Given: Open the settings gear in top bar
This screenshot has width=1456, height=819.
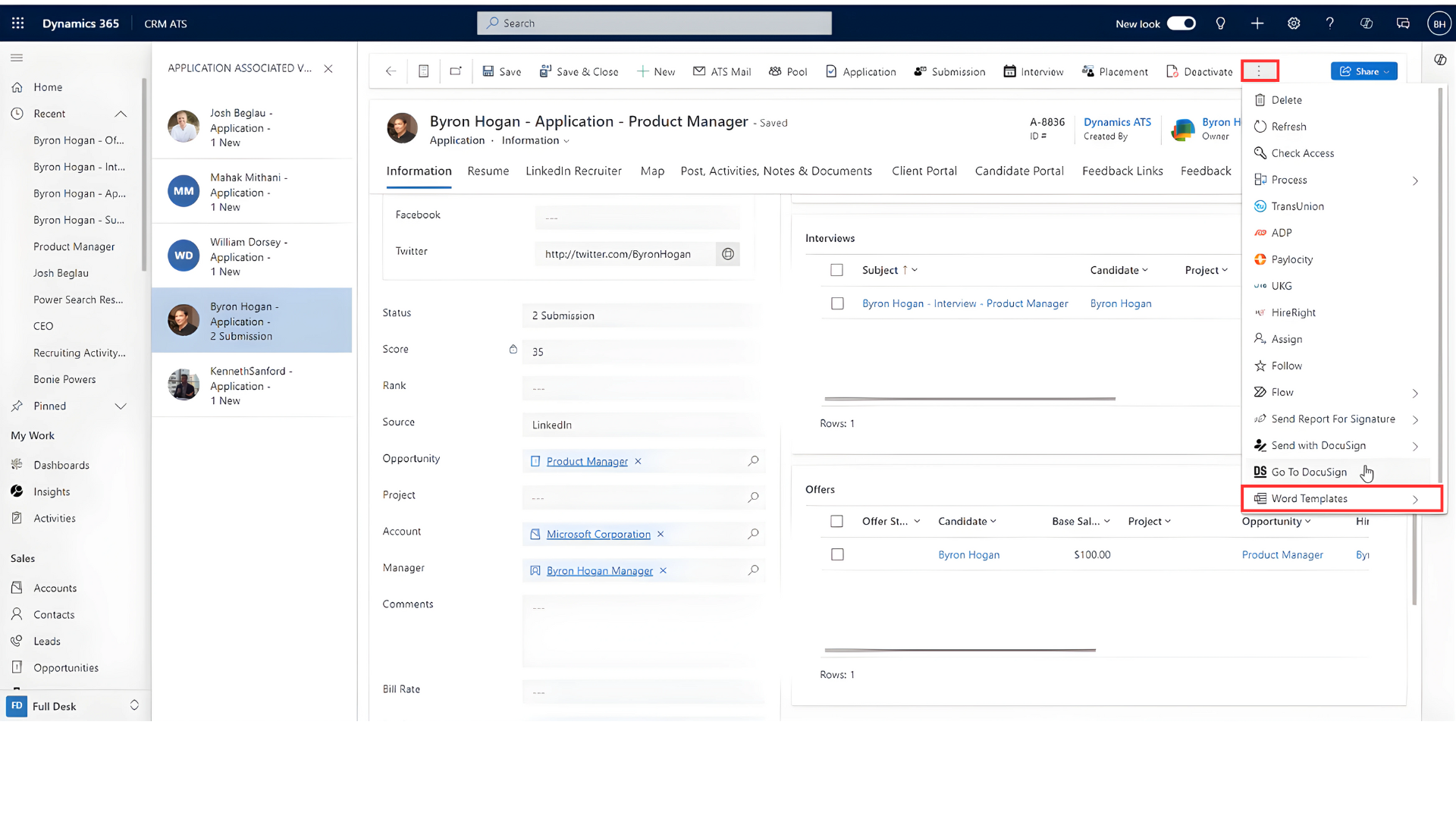Looking at the screenshot, I should pyautogui.click(x=1294, y=24).
